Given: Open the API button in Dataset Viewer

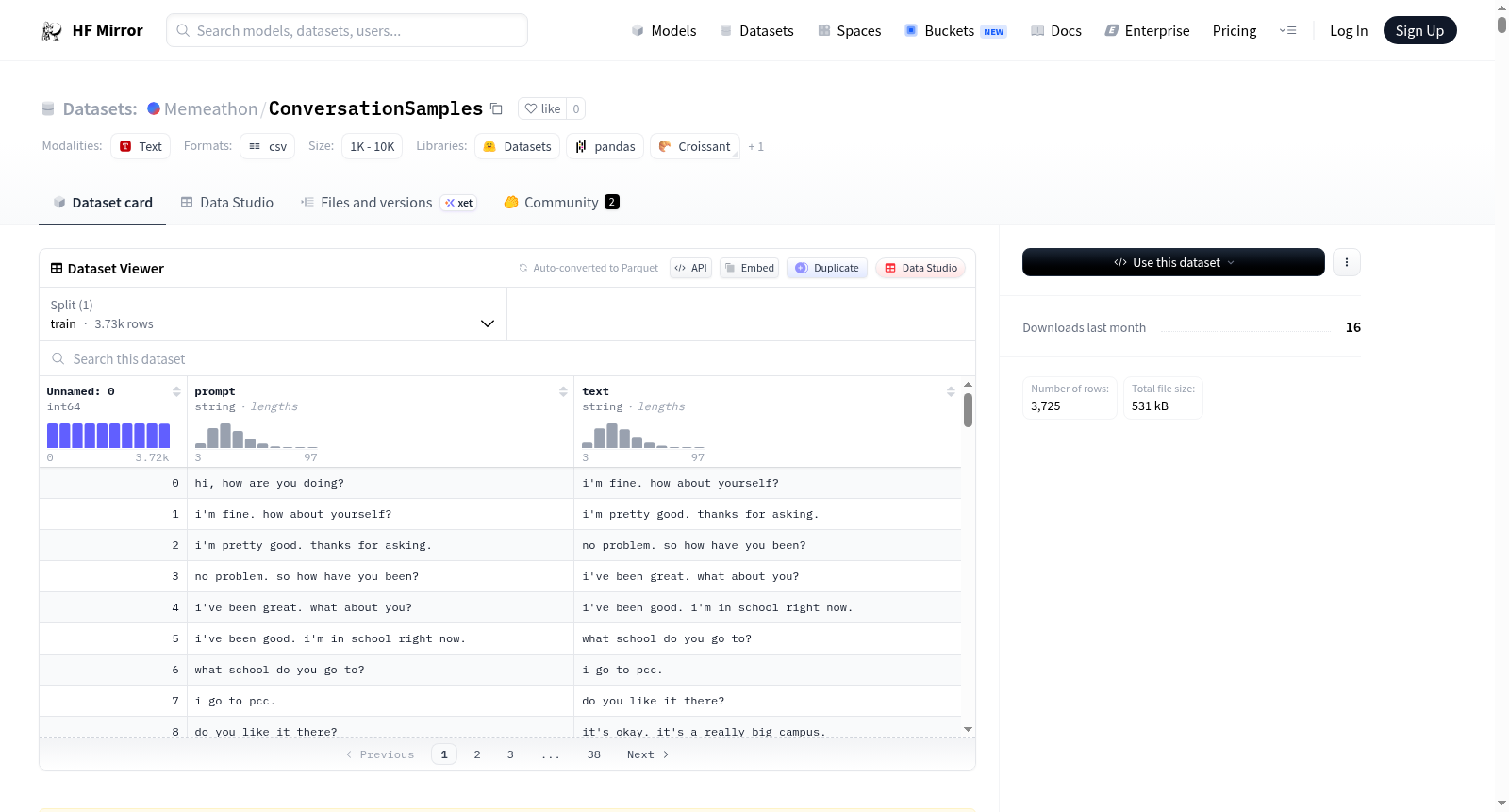Looking at the screenshot, I should pyautogui.click(x=690, y=268).
